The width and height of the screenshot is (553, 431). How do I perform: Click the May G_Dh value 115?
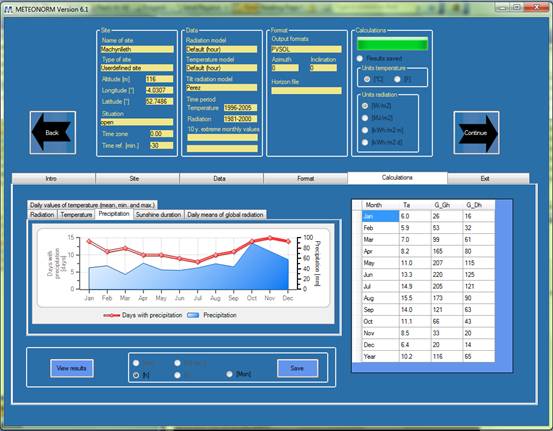click(x=479, y=263)
